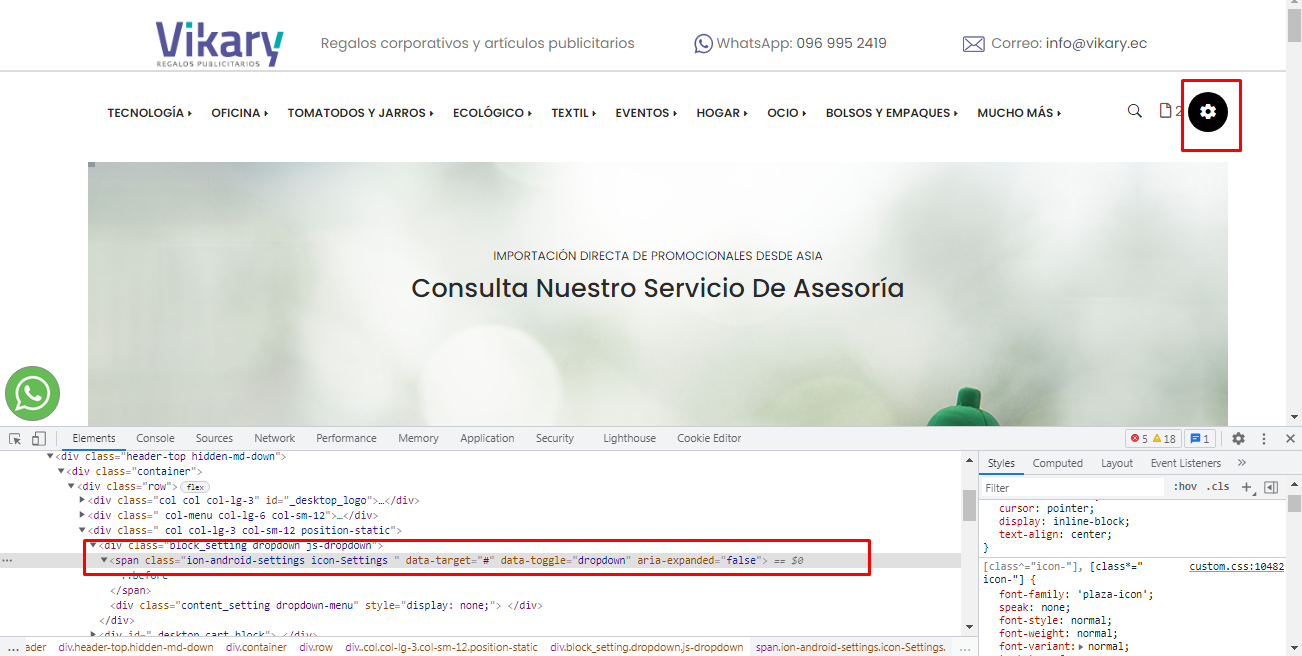Switch to the Elements tab
Image resolution: width=1302 pixels, height=656 pixels.
[x=94, y=438]
